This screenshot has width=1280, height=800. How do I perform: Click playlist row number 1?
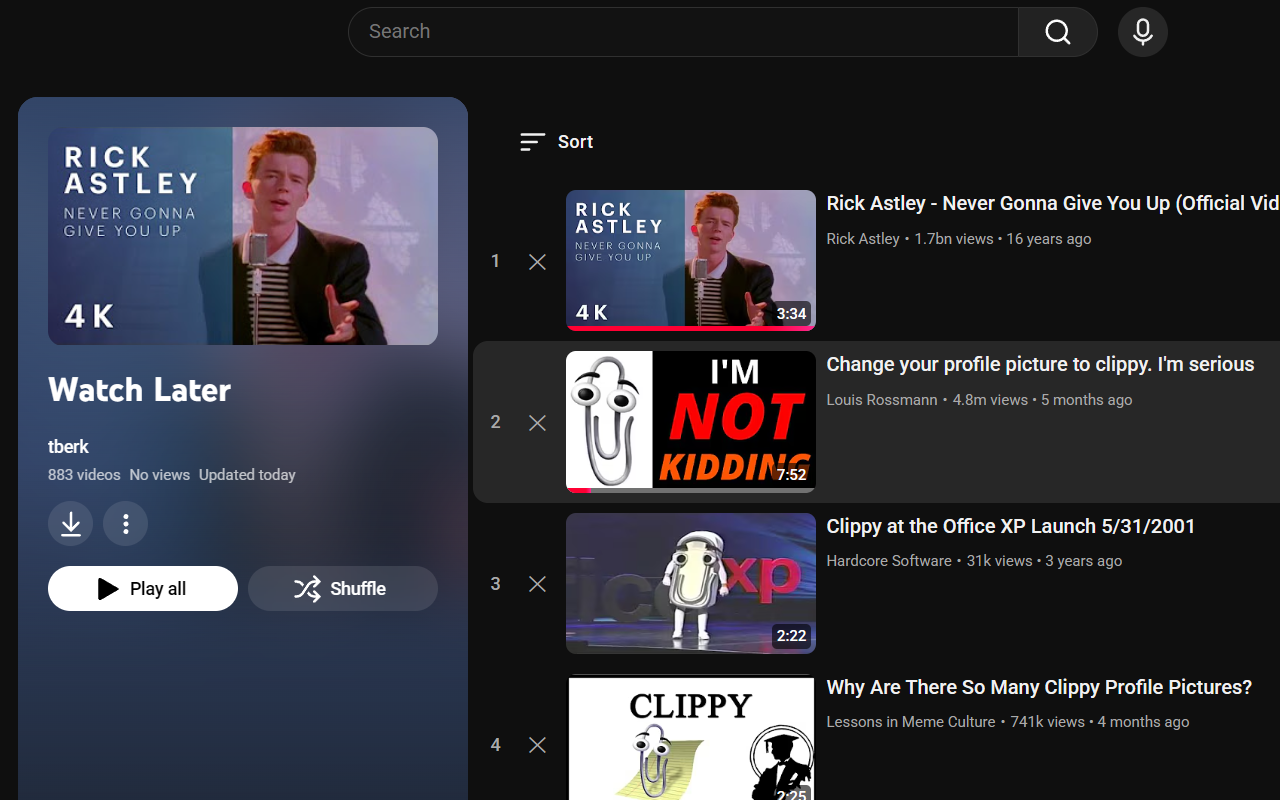495,262
